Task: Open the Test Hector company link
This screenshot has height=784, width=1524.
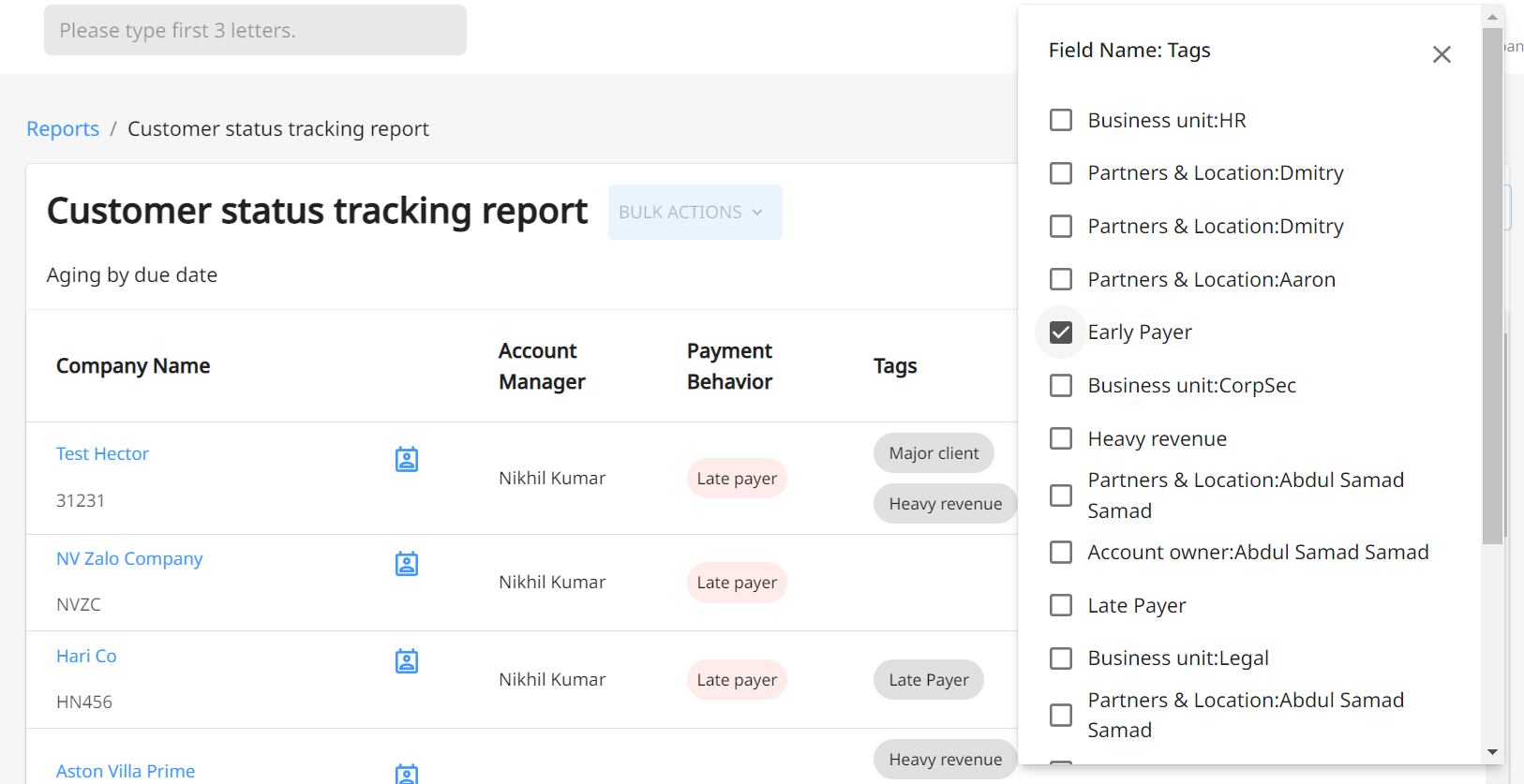Action: click(102, 454)
